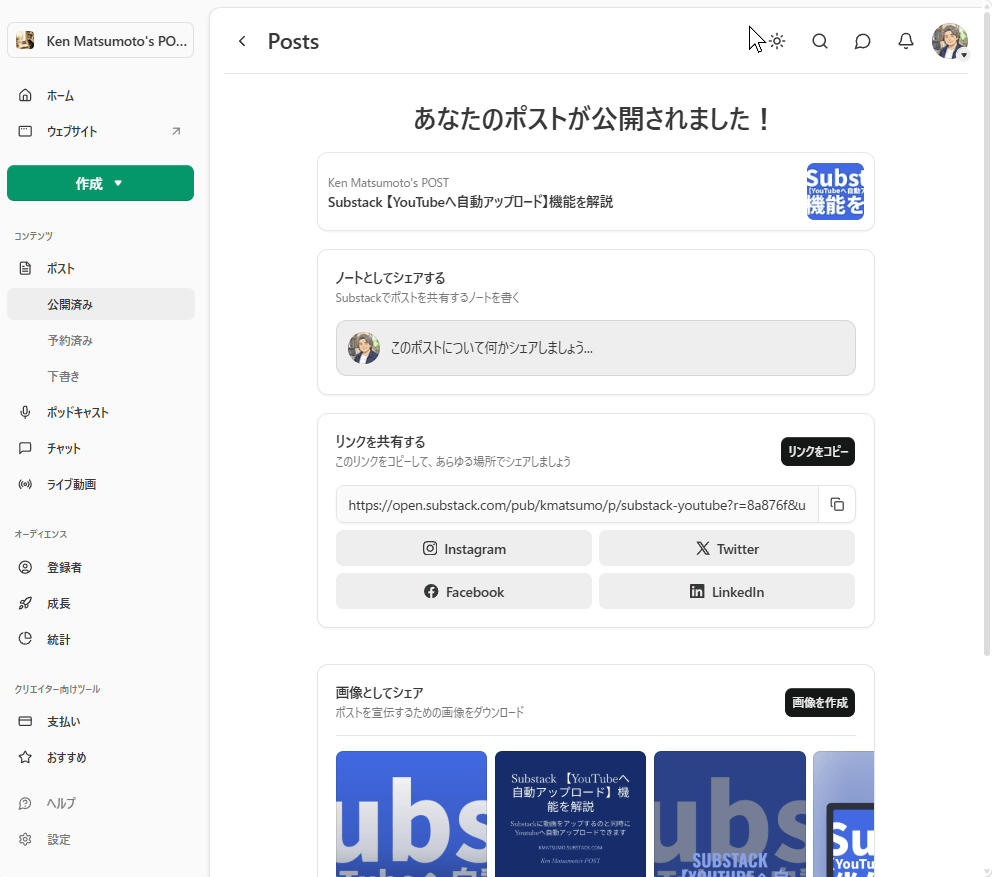Click the pie chart icon beside 統計
This screenshot has height=877, width=992.
click(25, 639)
